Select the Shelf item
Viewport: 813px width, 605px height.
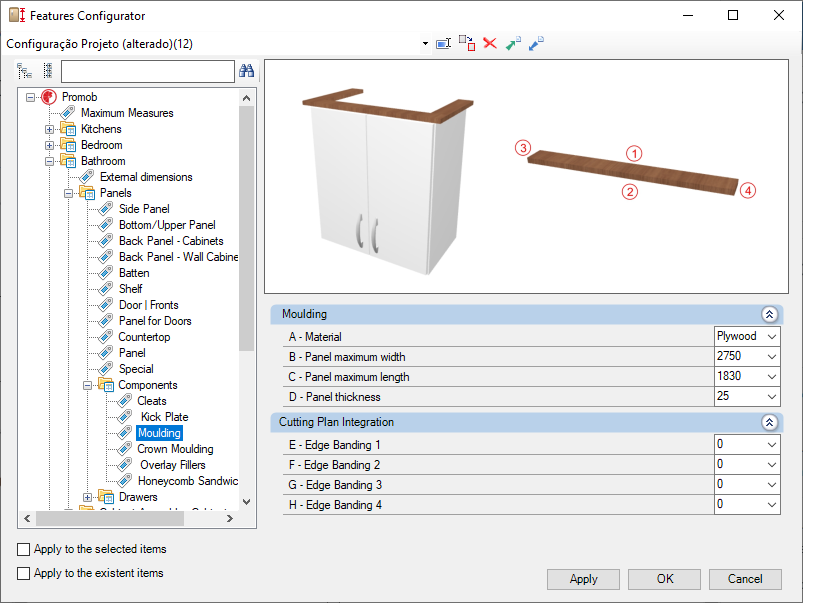pos(130,289)
